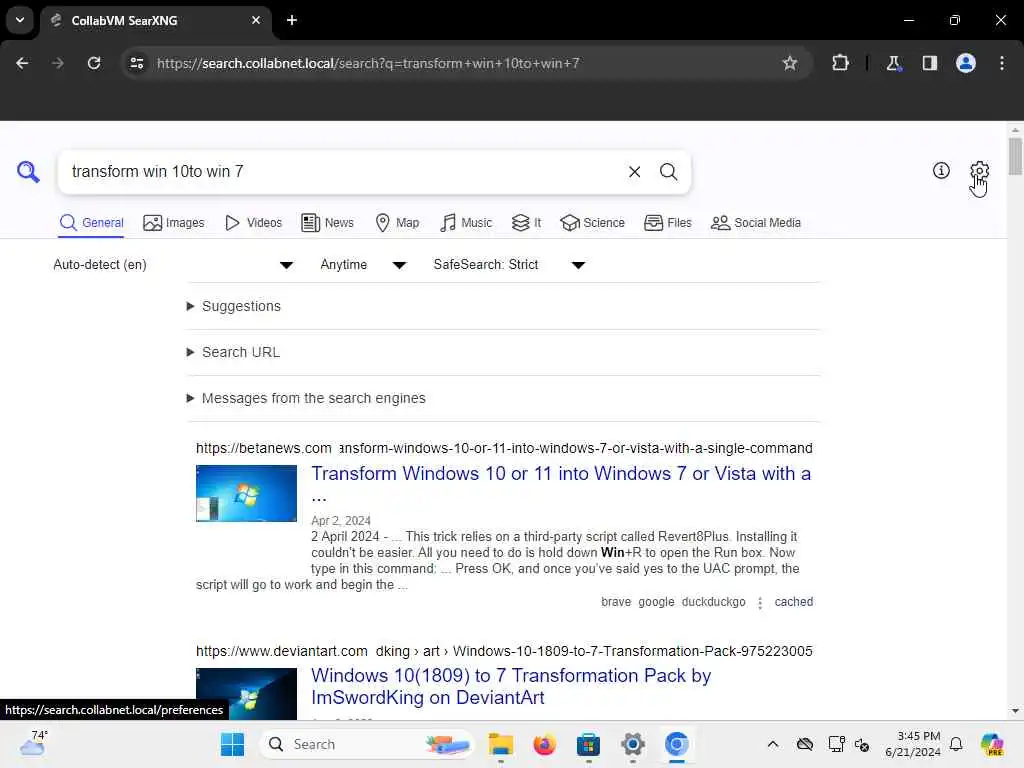Open the weather widget
The height and width of the screenshot is (768, 1024).
33,743
